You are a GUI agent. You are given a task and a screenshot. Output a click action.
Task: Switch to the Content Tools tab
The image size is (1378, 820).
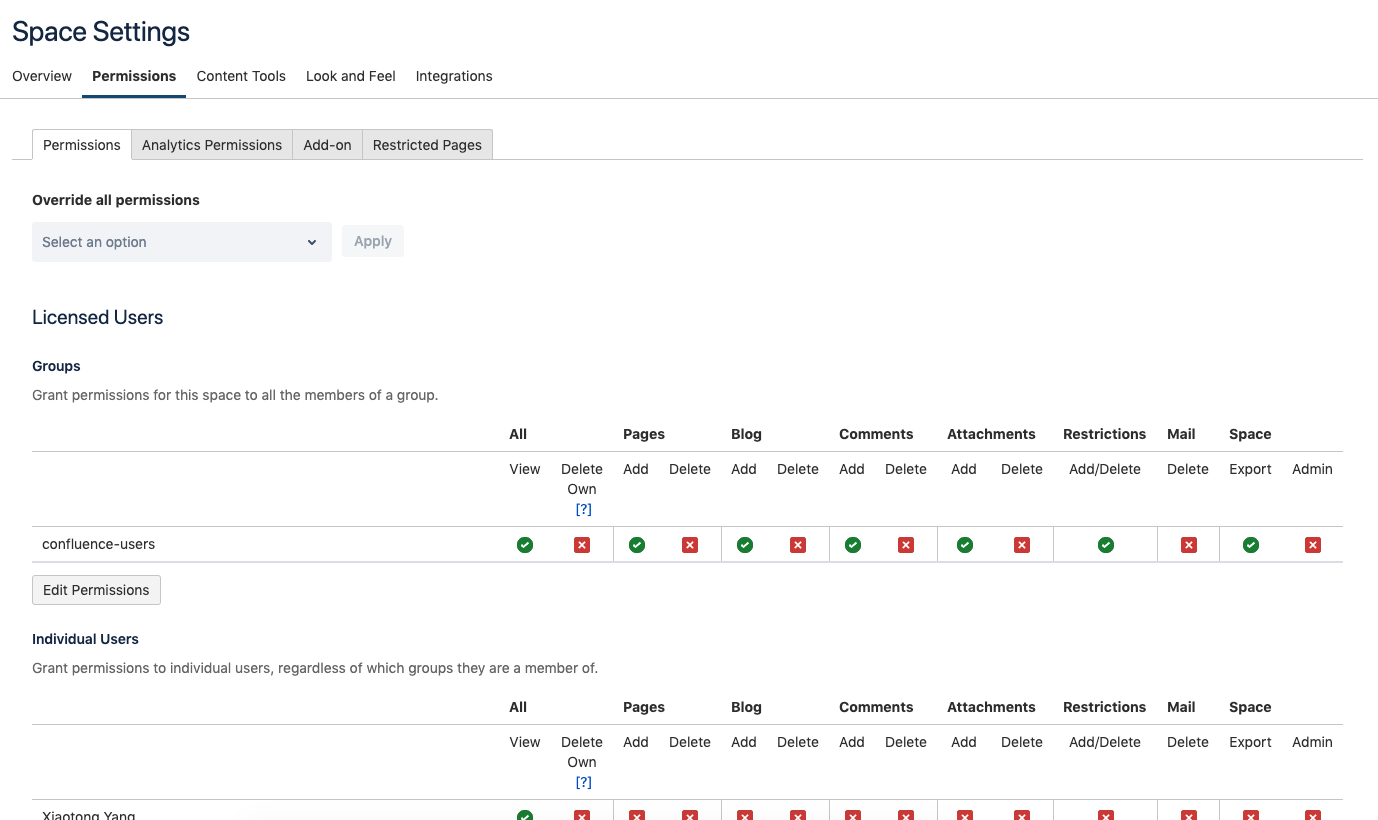point(241,76)
